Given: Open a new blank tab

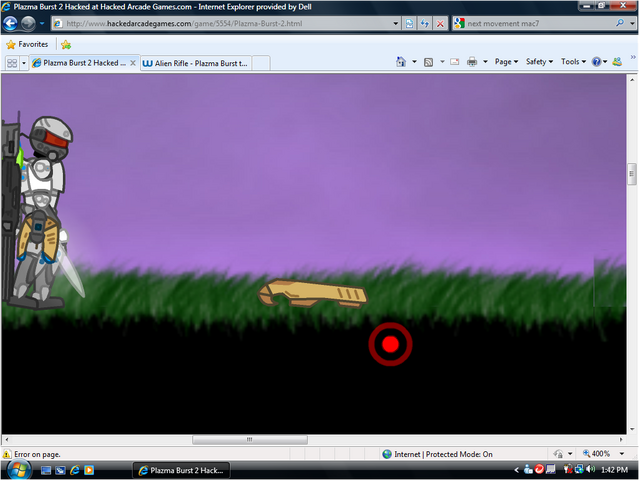Looking at the screenshot, I should pos(261,64).
